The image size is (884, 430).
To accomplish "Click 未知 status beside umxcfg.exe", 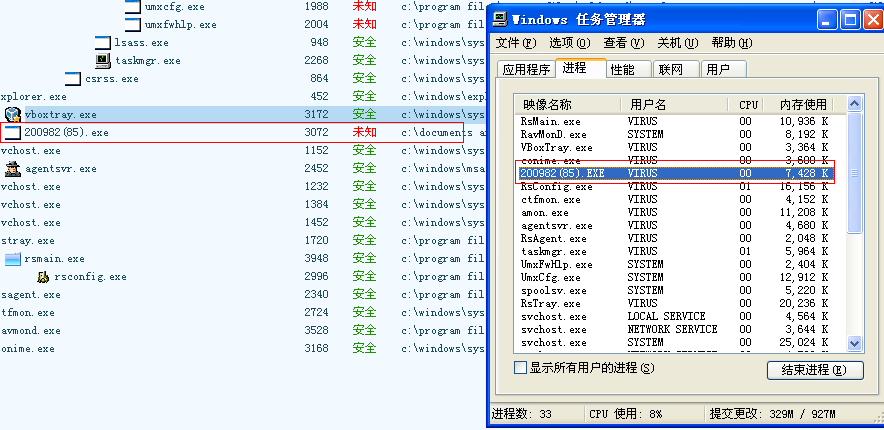I will (364, 7).
